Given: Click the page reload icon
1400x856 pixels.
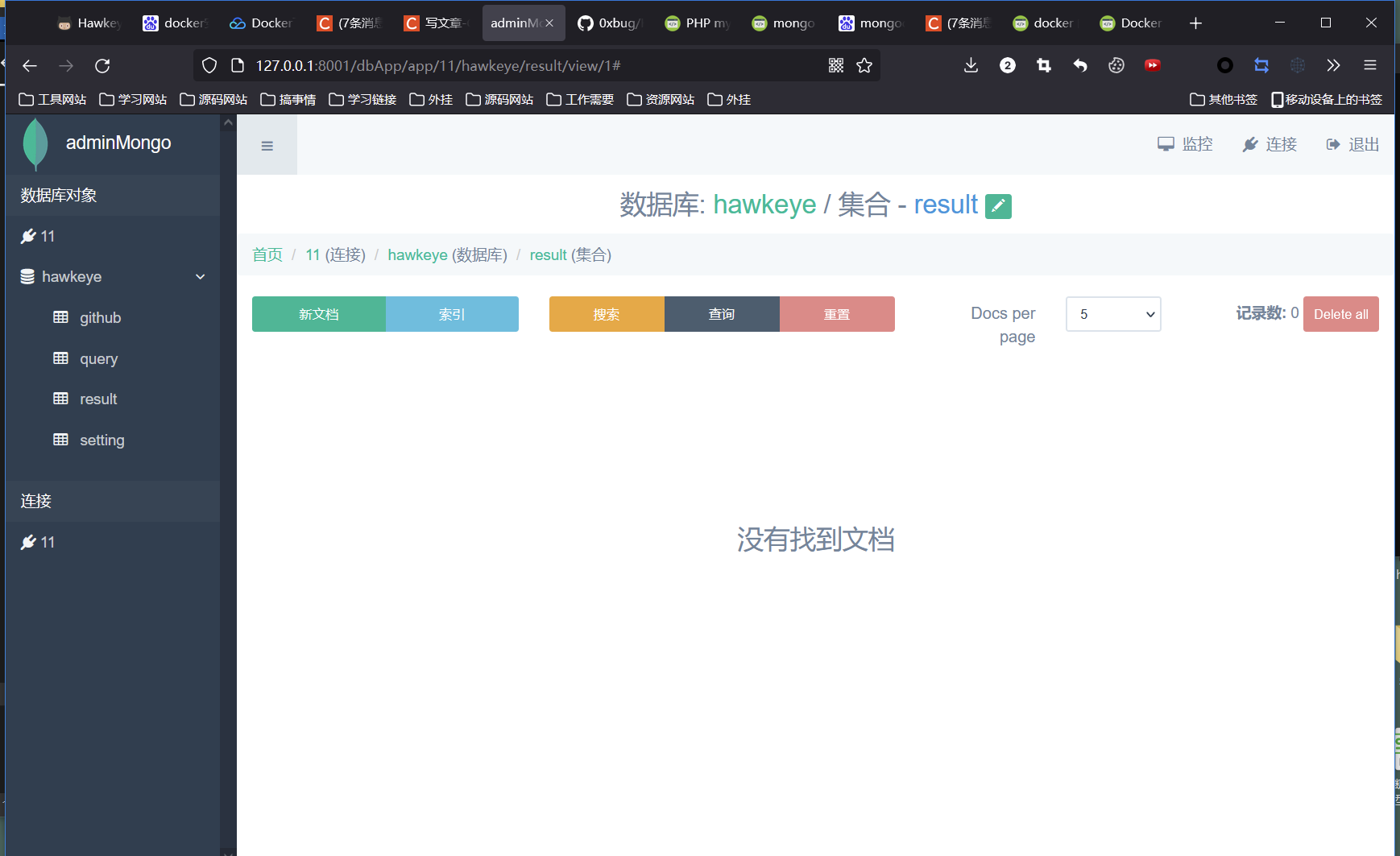Looking at the screenshot, I should click(102, 65).
